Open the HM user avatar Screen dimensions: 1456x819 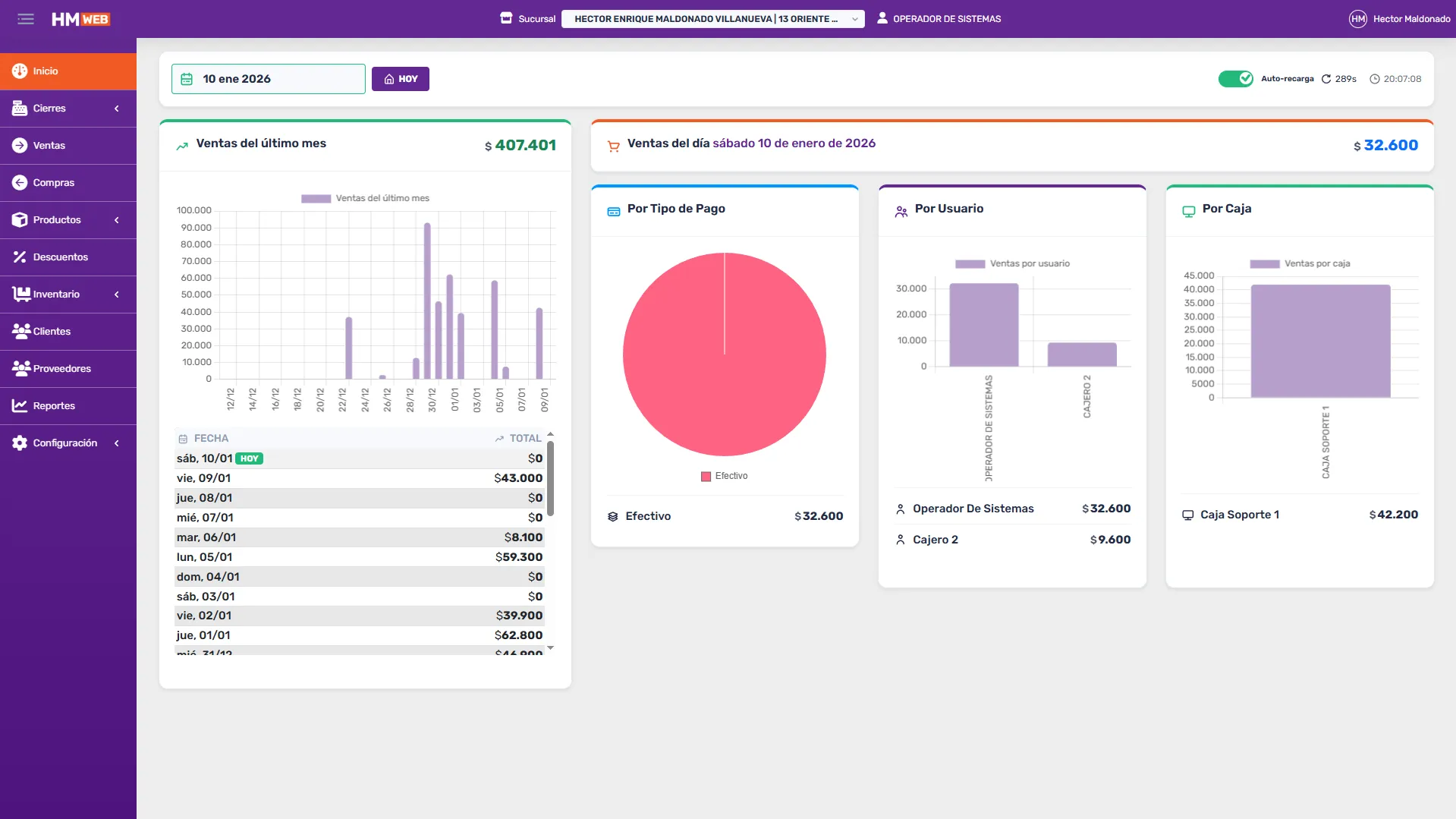(x=1357, y=19)
